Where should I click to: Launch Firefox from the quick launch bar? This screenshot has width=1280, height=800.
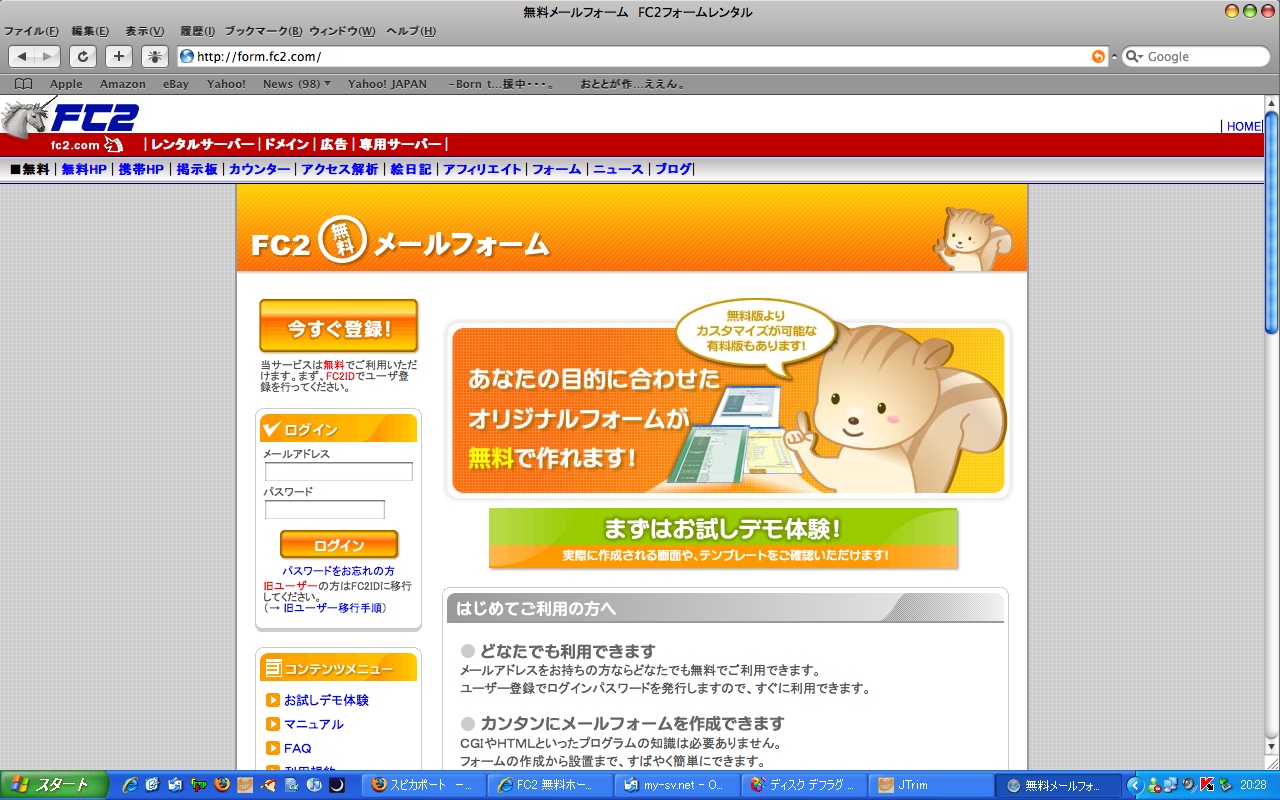point(222,785)
